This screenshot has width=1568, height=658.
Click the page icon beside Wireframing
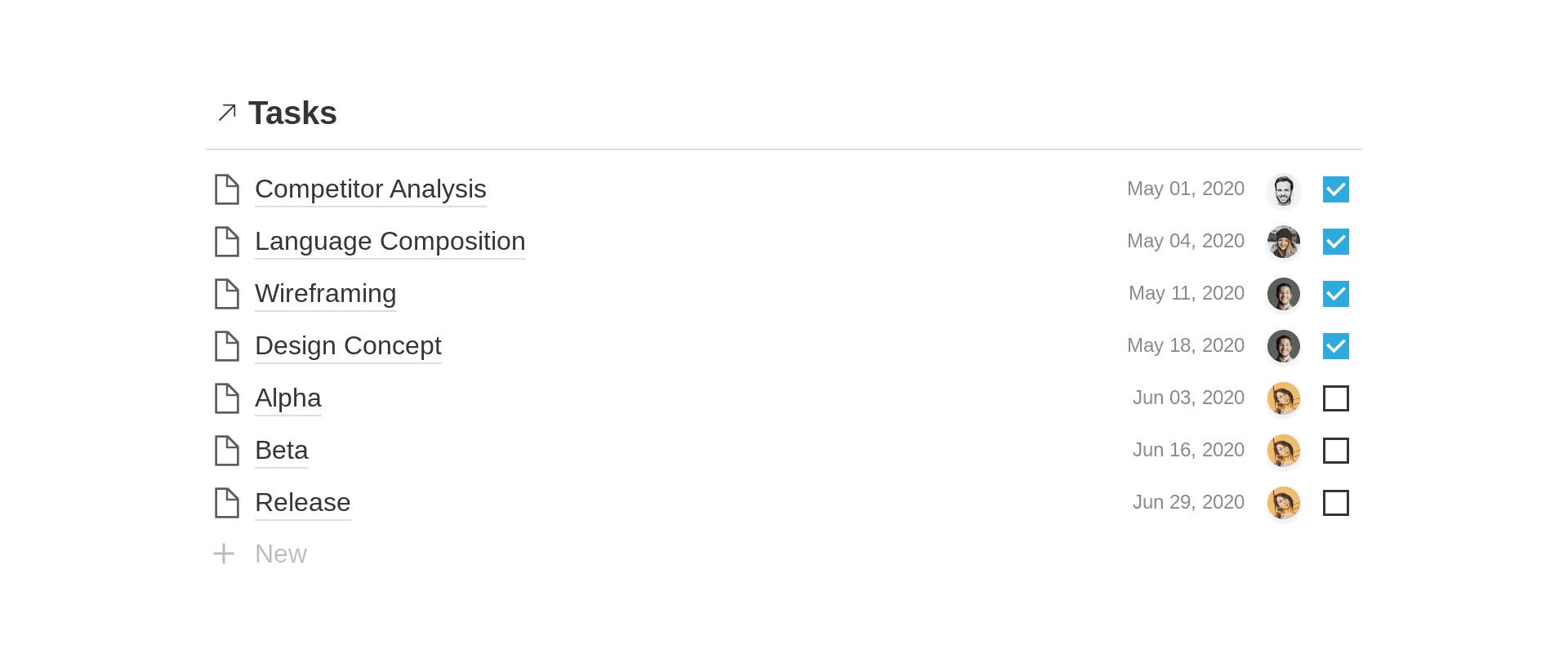(x=226, y=294)
